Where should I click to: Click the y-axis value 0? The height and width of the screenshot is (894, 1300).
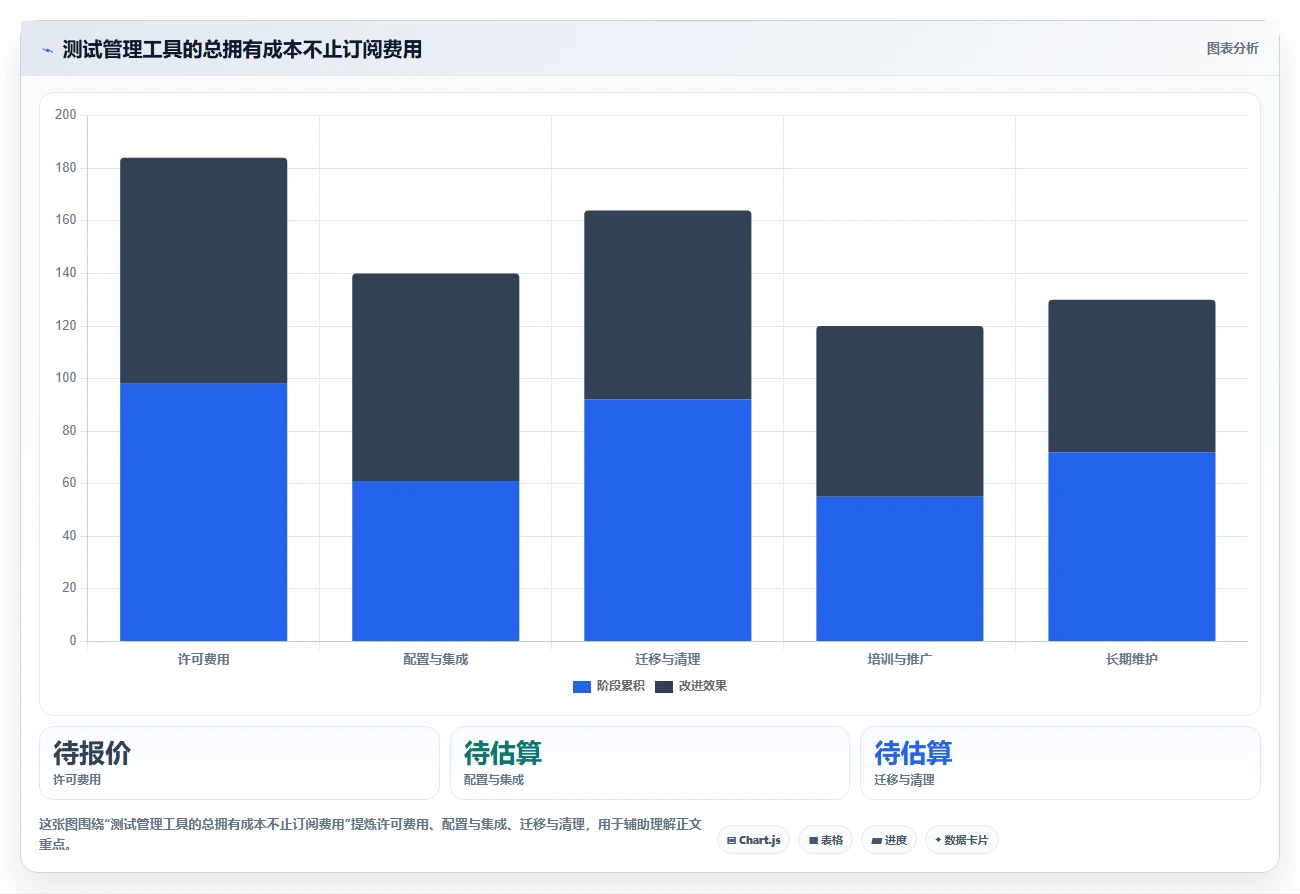point(73,641)
